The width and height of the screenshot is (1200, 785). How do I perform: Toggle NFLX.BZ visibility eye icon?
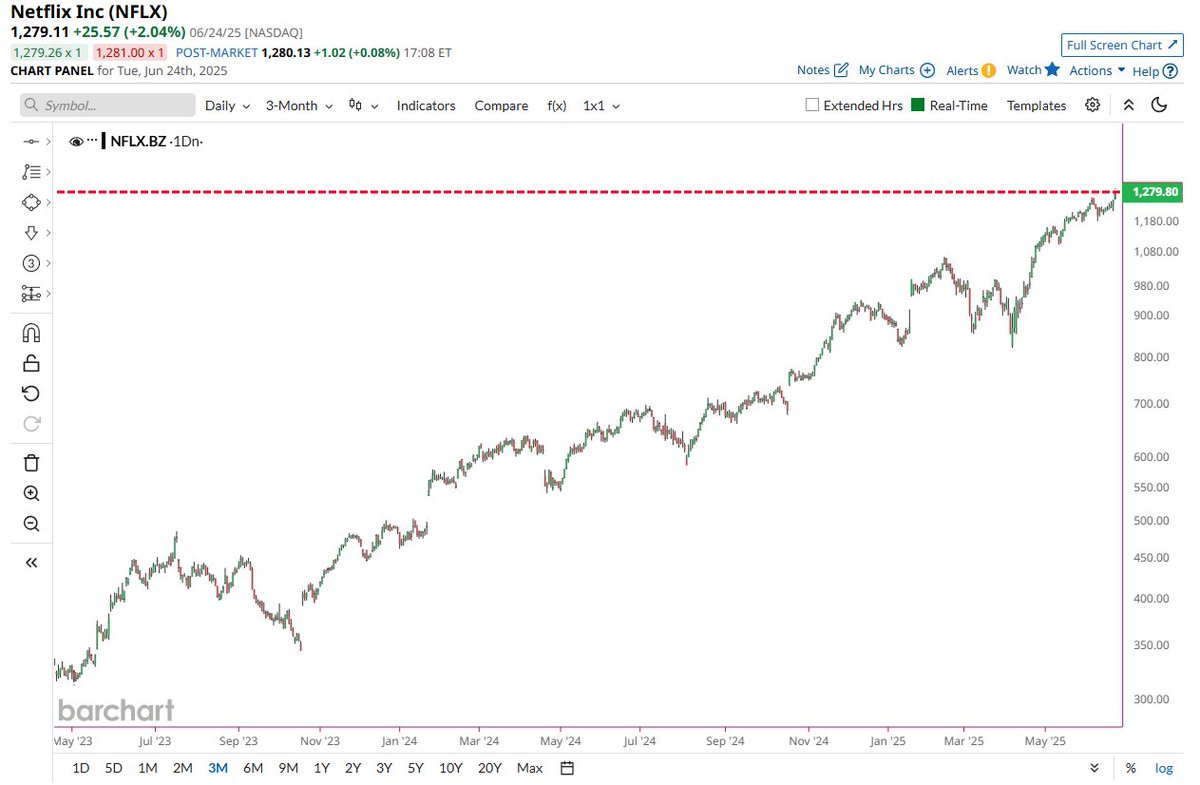click(76, 142)
